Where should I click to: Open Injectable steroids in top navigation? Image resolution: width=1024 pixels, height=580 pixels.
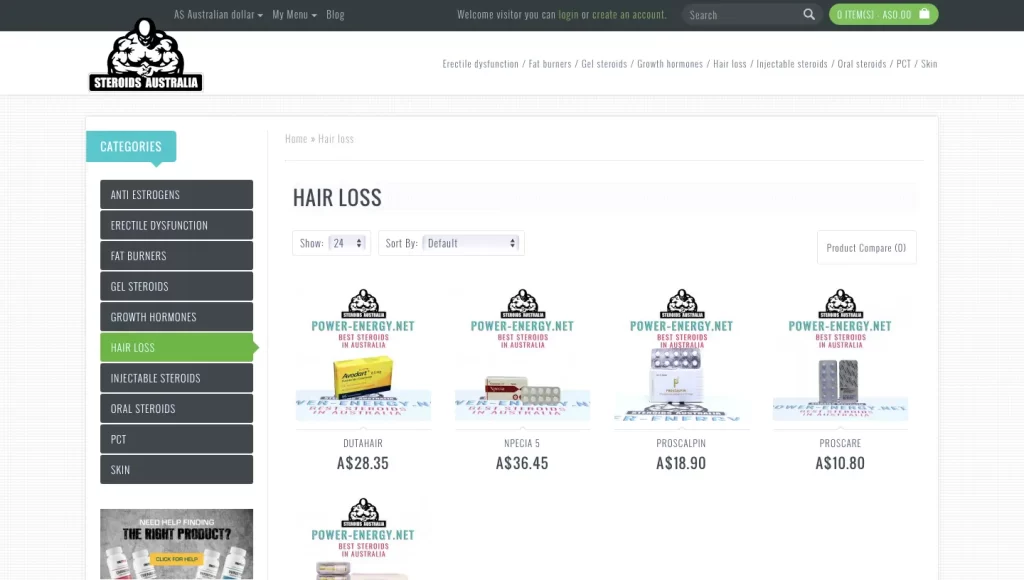pyautogui.click(x=792, y=64)
